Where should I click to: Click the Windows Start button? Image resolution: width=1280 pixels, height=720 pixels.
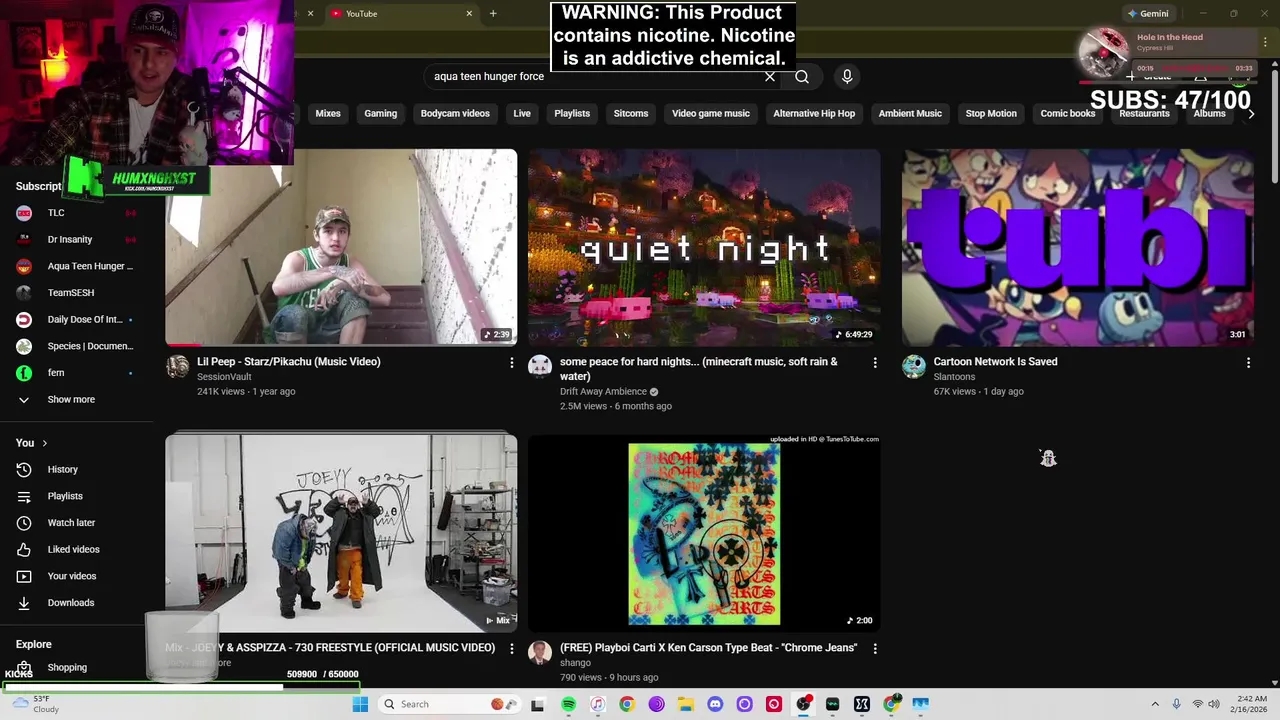[x=360, y=704]
